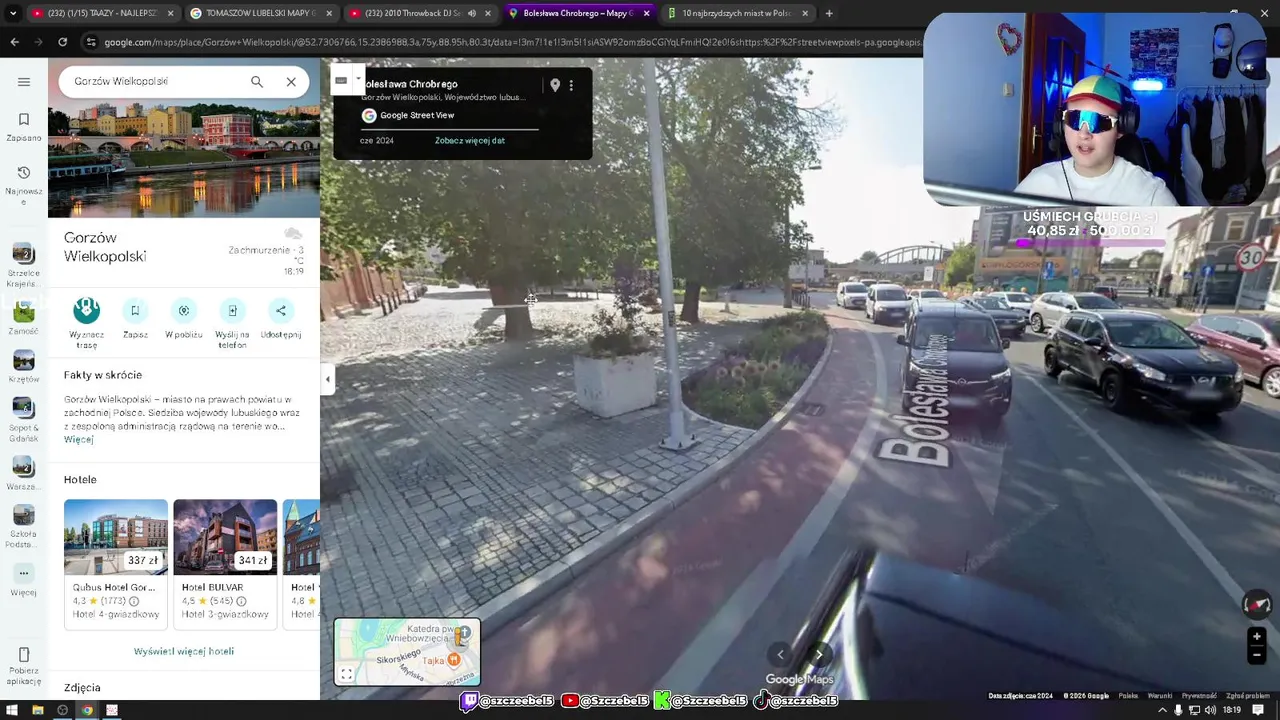Viewport: 1280px width, 720px height.
Task: Click the taskbar clock showing 18:19
Action: (x=1232, y=710)
